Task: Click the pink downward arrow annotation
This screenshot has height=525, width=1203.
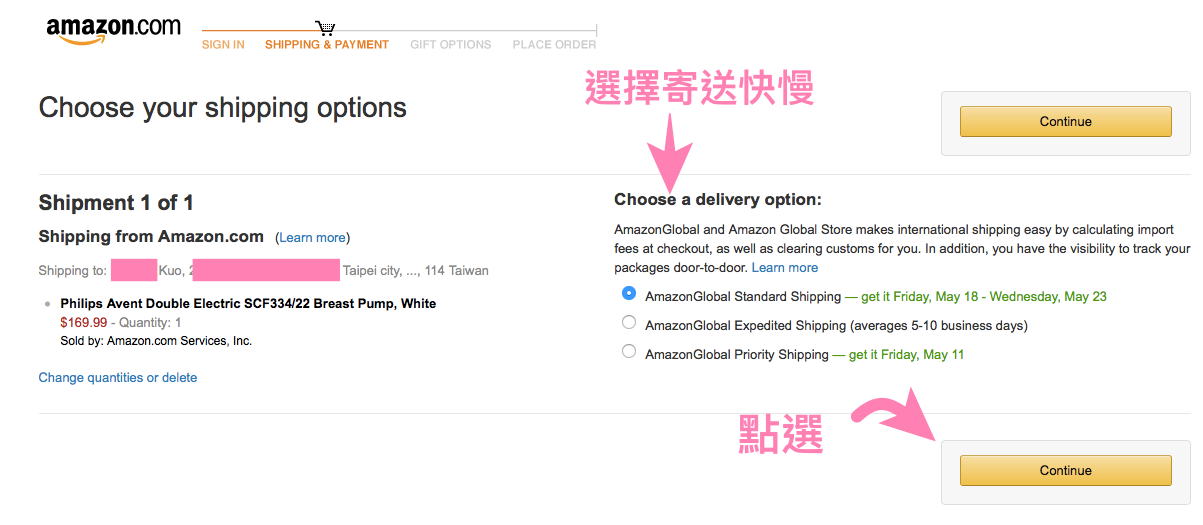Action: click(x=668, y=145)
